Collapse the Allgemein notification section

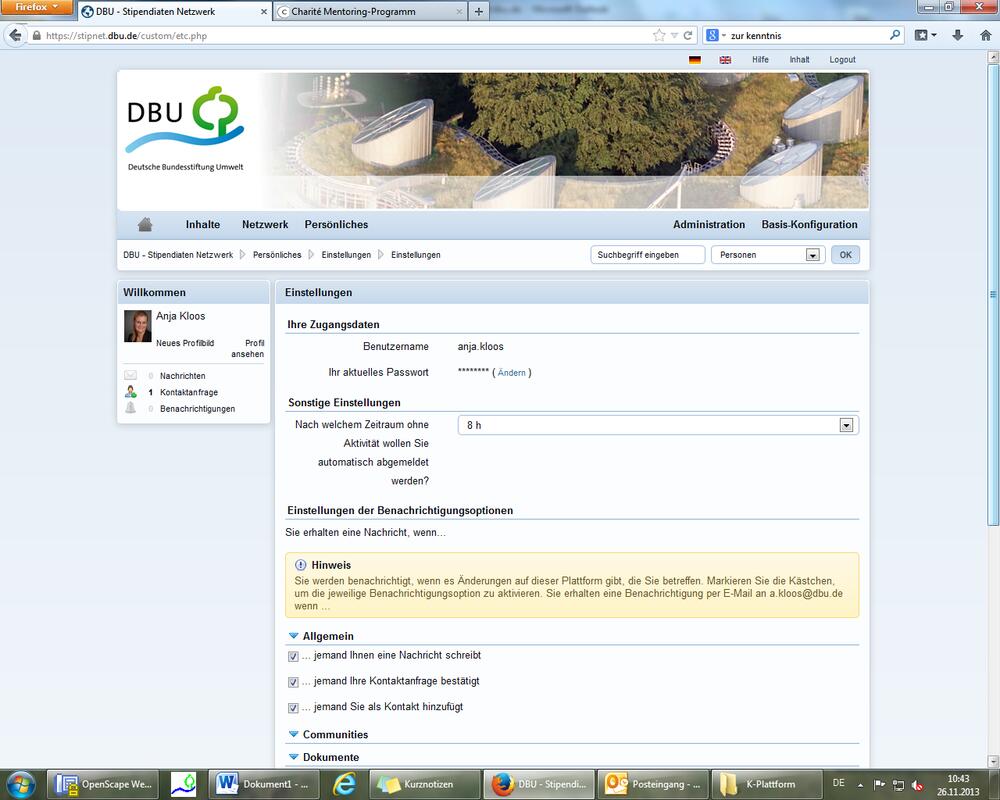click(x=292, y=635)
